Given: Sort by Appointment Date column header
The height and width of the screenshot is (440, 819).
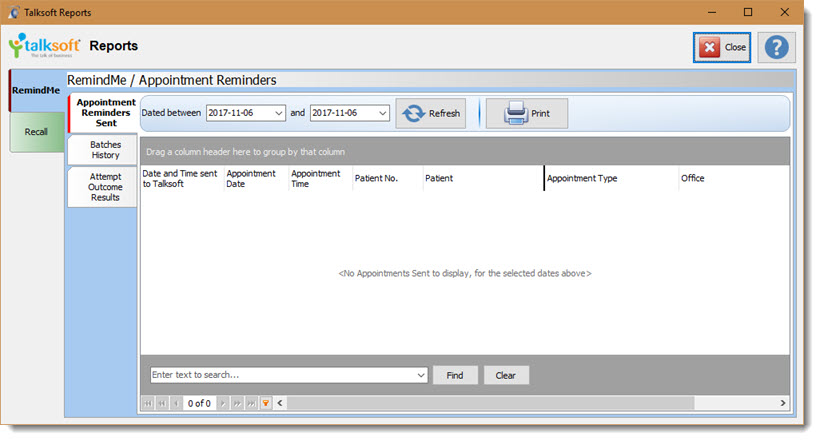Looking at the screenshot, I should pos(256,178).
